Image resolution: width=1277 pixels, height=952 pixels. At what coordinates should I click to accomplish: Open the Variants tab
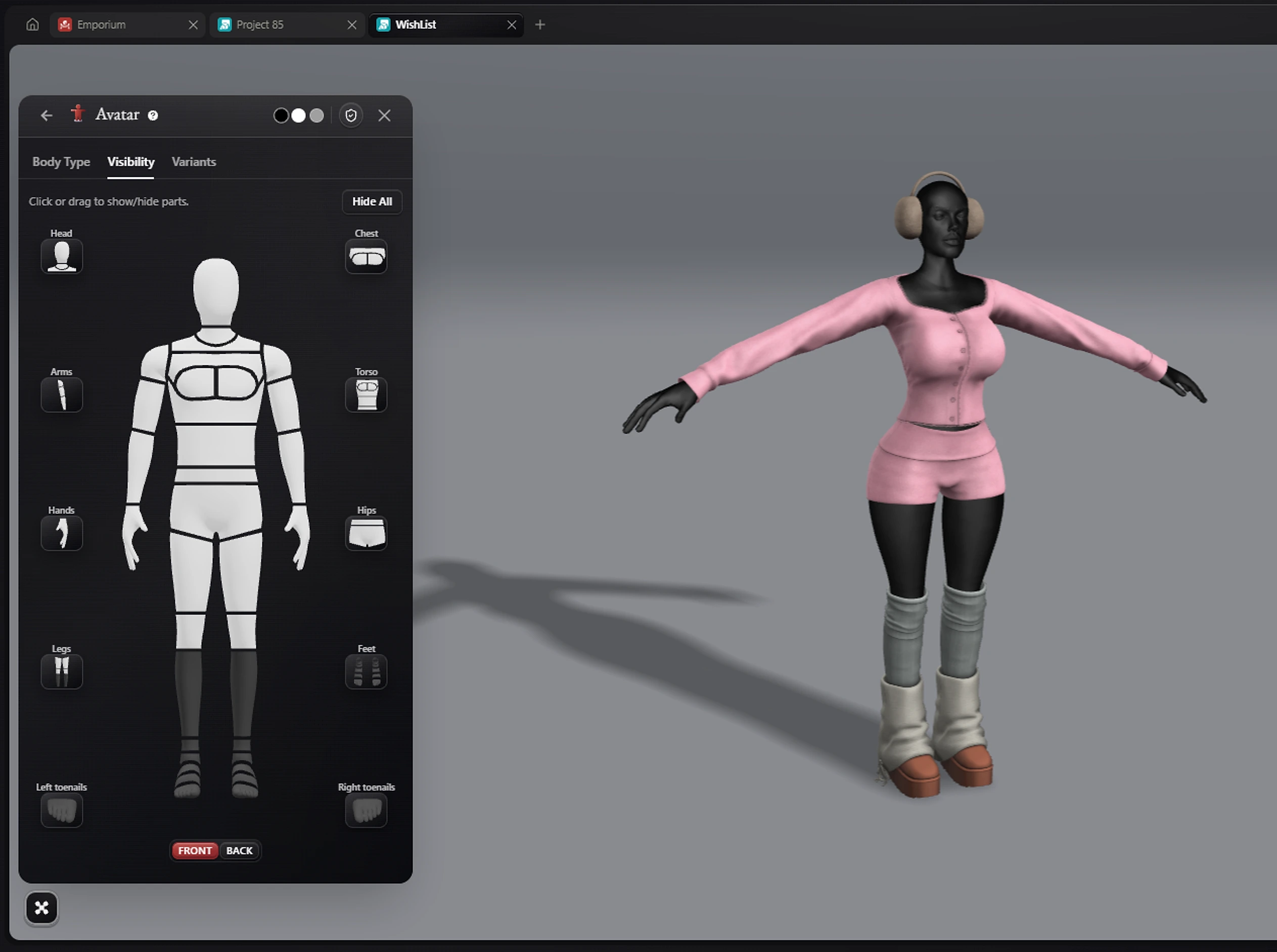[194, 162]
